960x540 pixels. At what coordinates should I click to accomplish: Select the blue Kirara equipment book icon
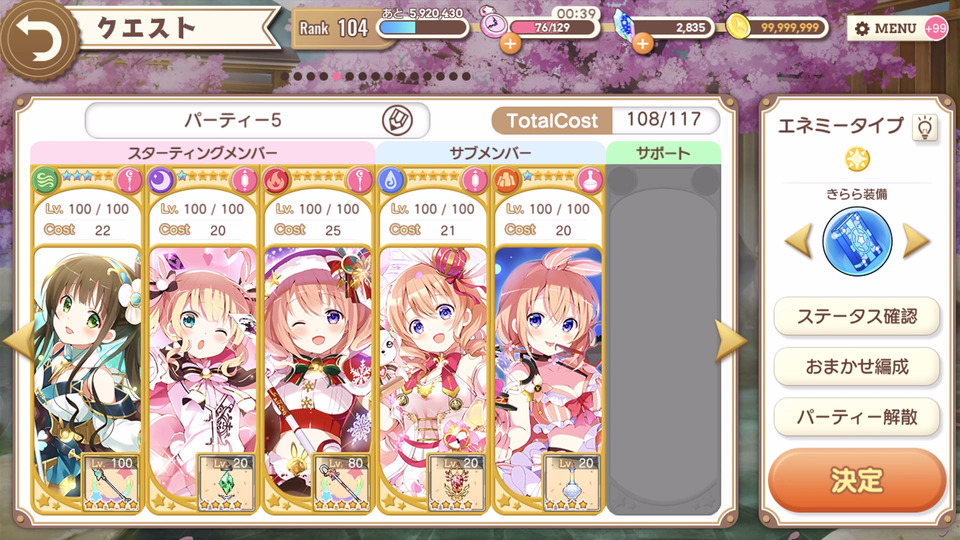click(x=857, y=241)
